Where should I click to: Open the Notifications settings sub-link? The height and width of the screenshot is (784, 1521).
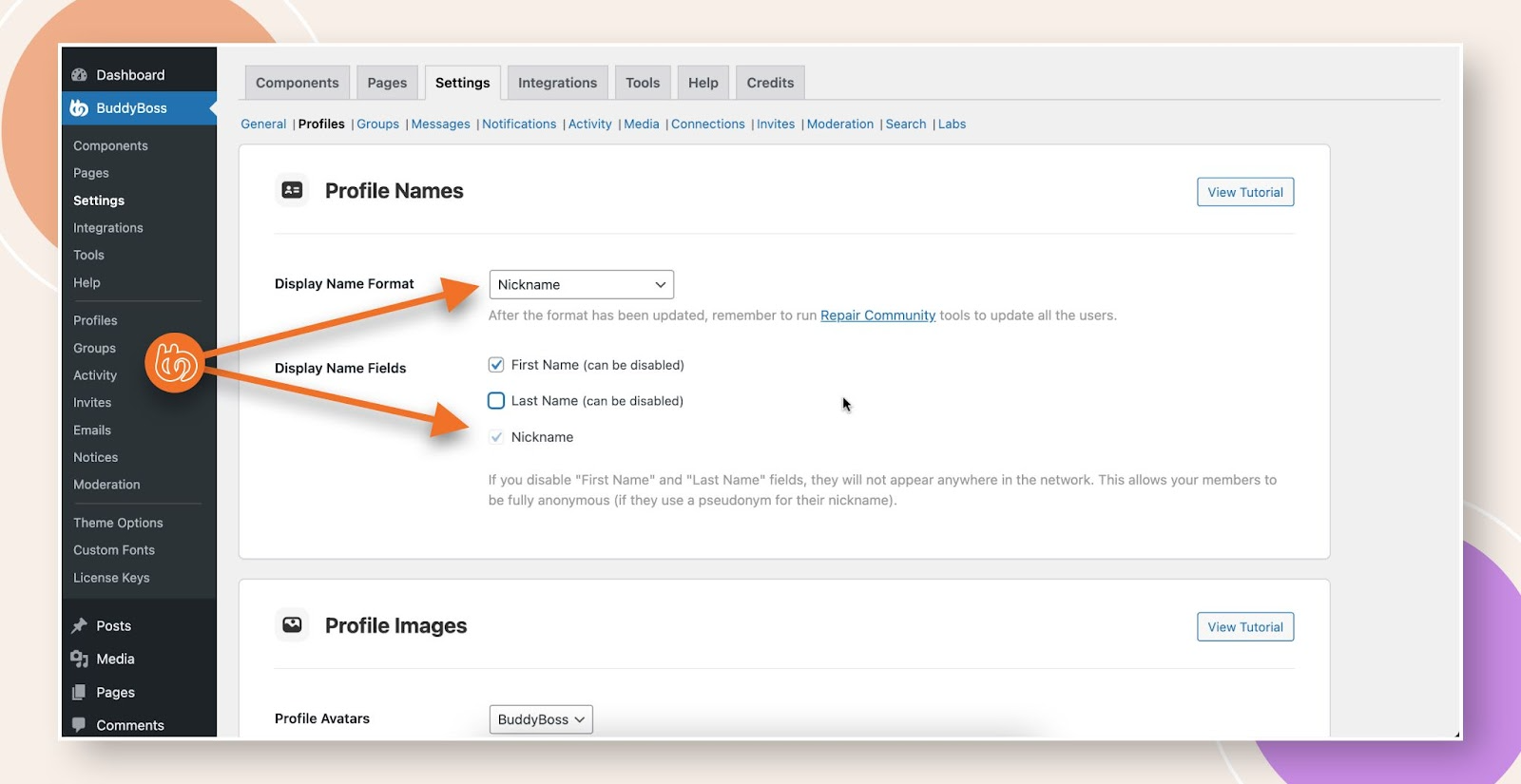click(519, 124)
